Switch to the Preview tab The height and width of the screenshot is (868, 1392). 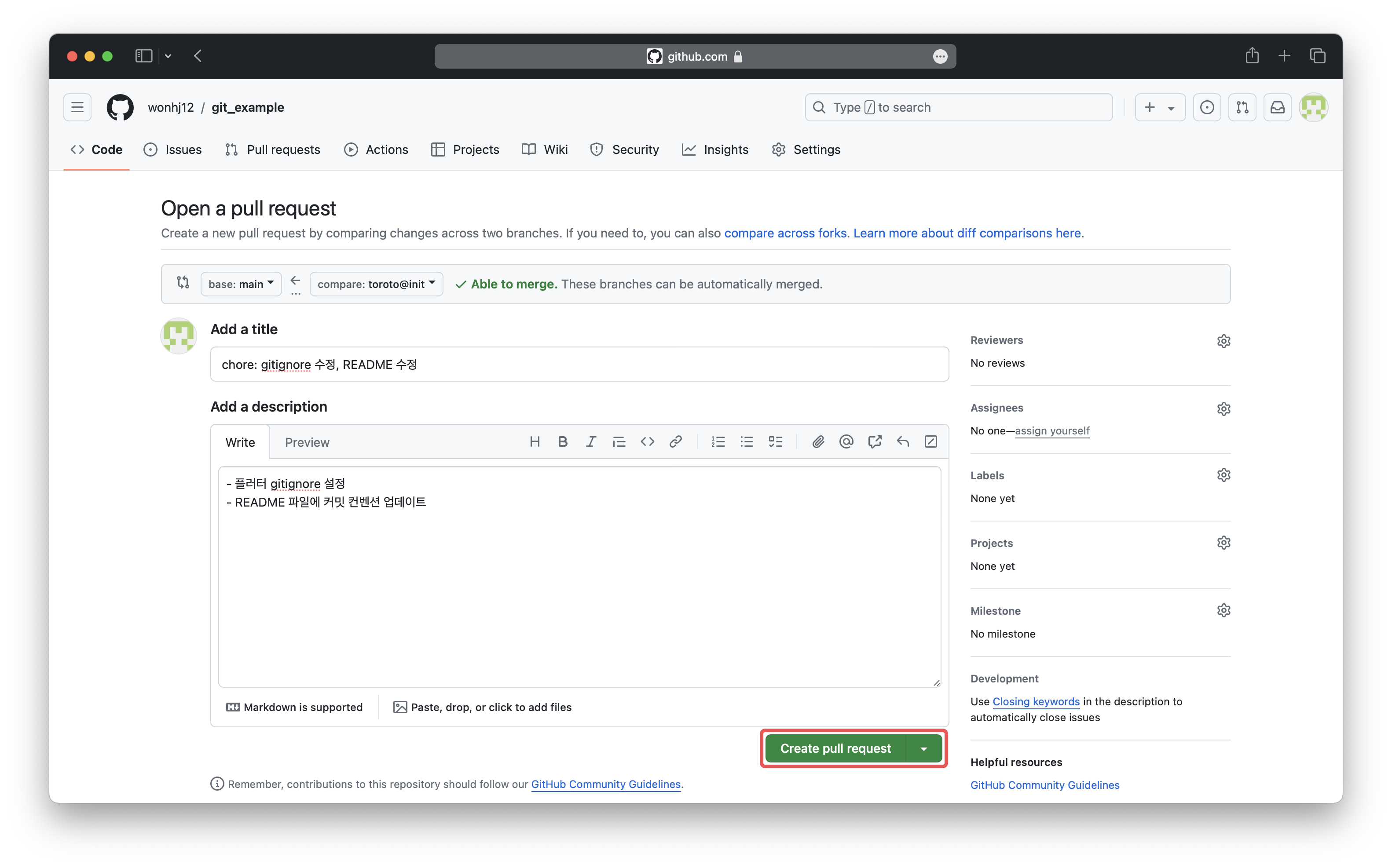pos(307,442)
